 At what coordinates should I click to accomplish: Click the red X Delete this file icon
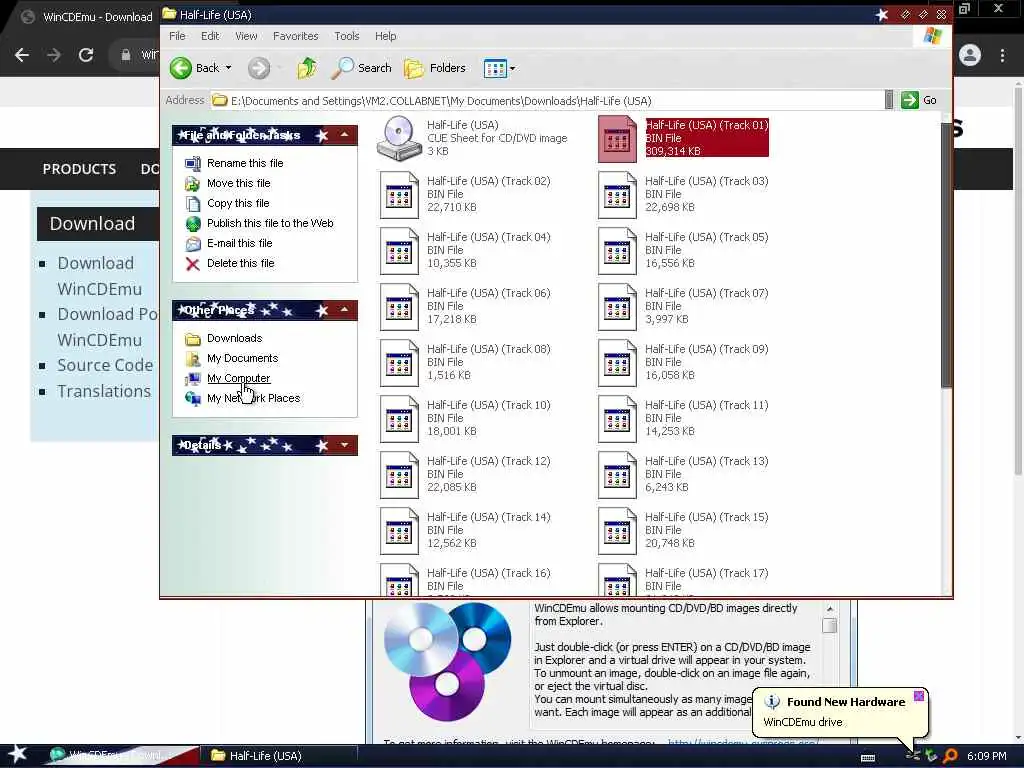(193, 264)
